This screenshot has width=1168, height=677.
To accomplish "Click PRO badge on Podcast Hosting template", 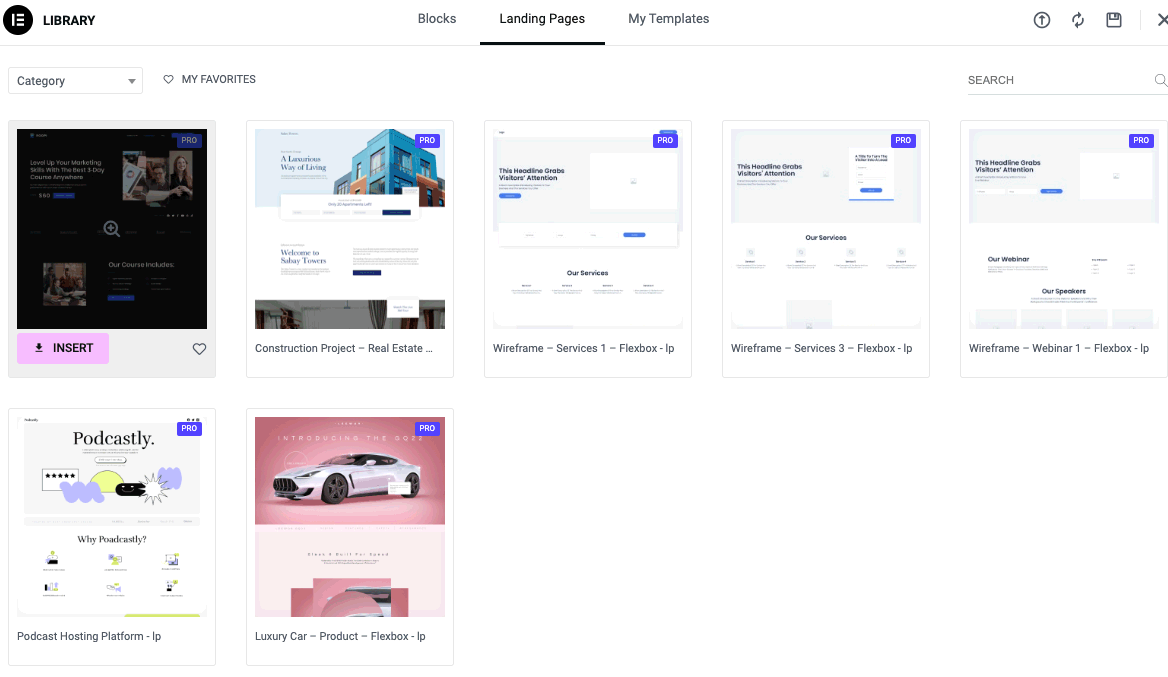I will [189, 428].
